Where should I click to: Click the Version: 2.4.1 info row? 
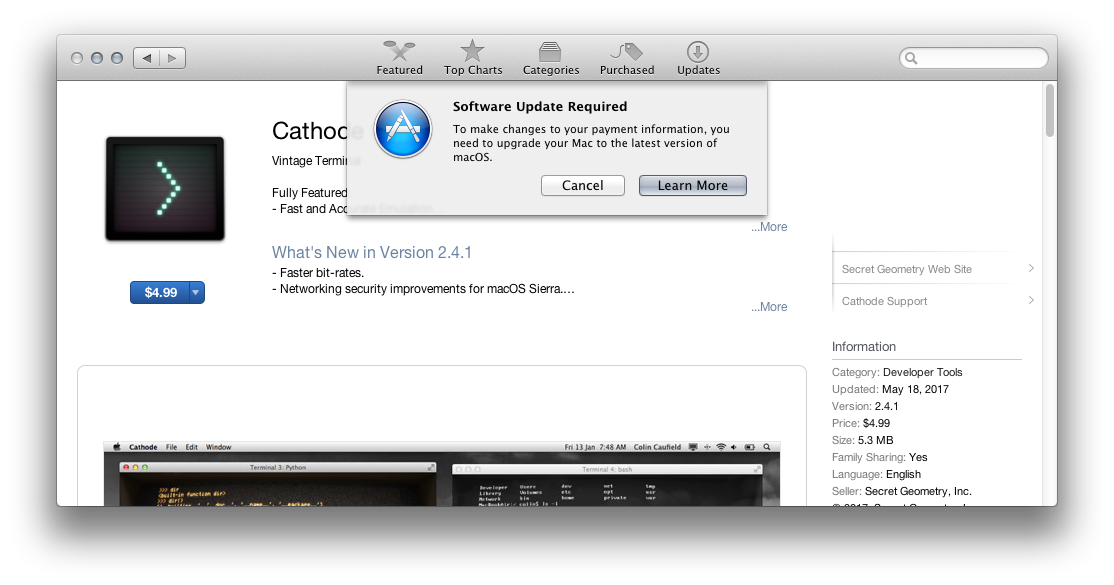(x=865, y=407)
